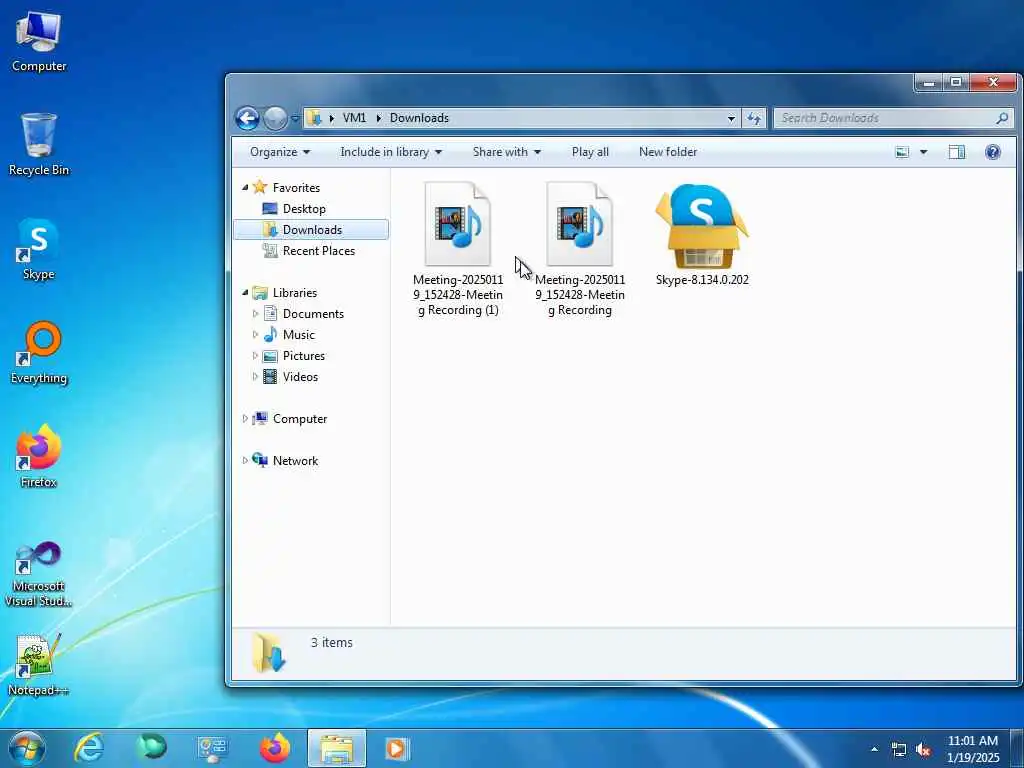Open the view options dropdown arrow
The image size is (1024, 768).
pos(923,152)
